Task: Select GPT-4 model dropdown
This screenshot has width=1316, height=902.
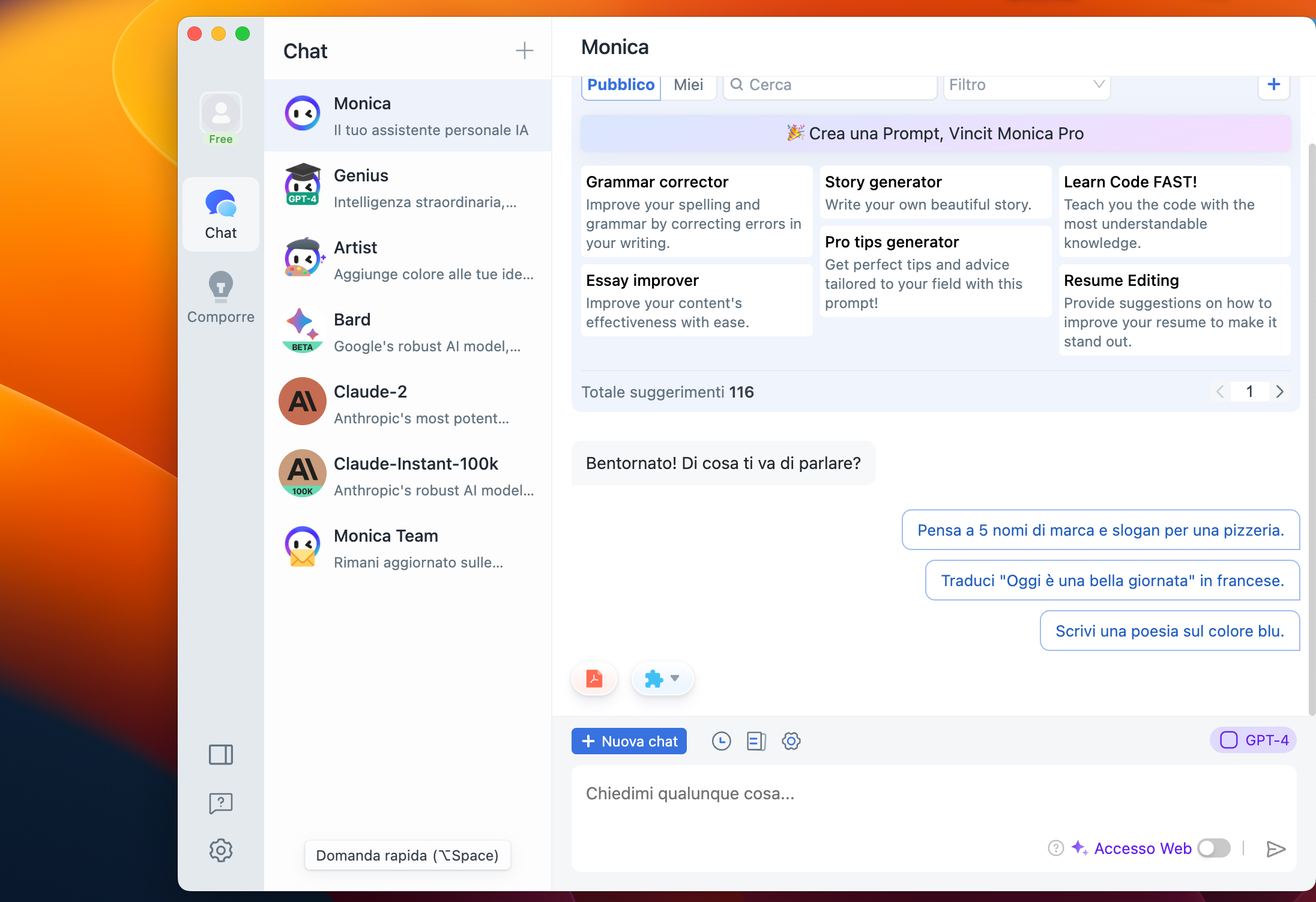Action: (x=1252, y=741)
